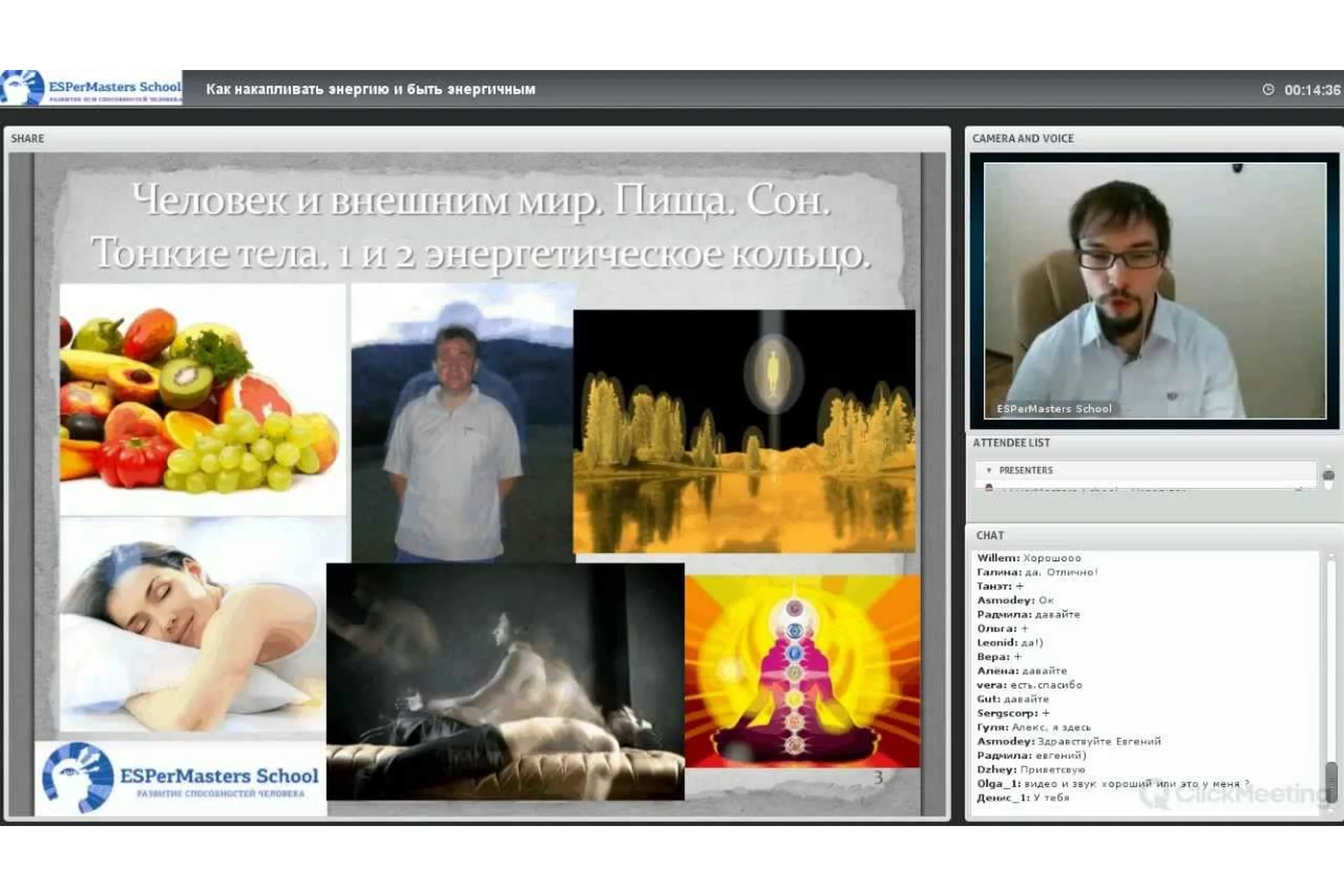Viewport: 1344px width, 896px height.
Task: Click the clock icon beside the timer
Action: pos(1268,90)
